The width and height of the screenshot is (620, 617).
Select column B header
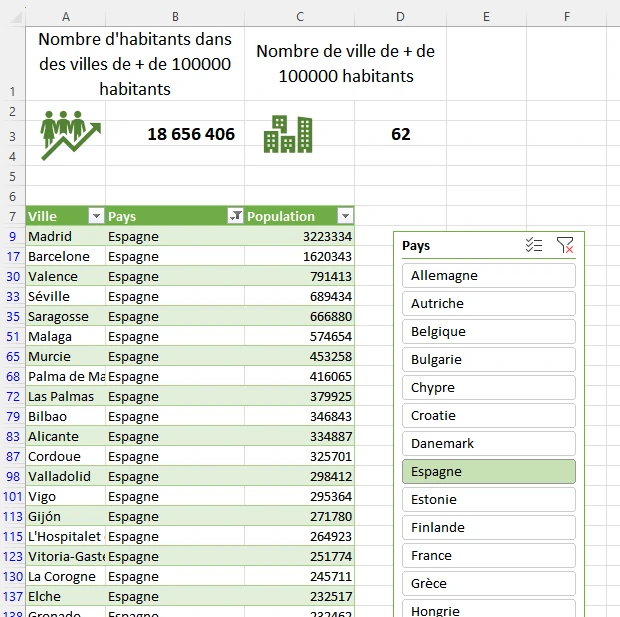[x=175, y=16]
